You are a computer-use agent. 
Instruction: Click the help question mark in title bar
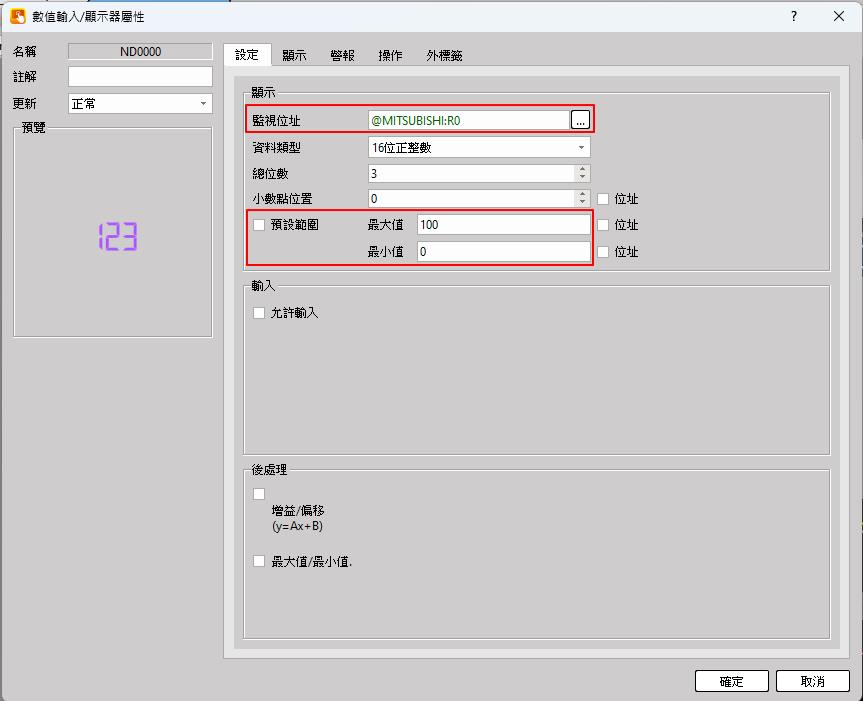point(793,16)
